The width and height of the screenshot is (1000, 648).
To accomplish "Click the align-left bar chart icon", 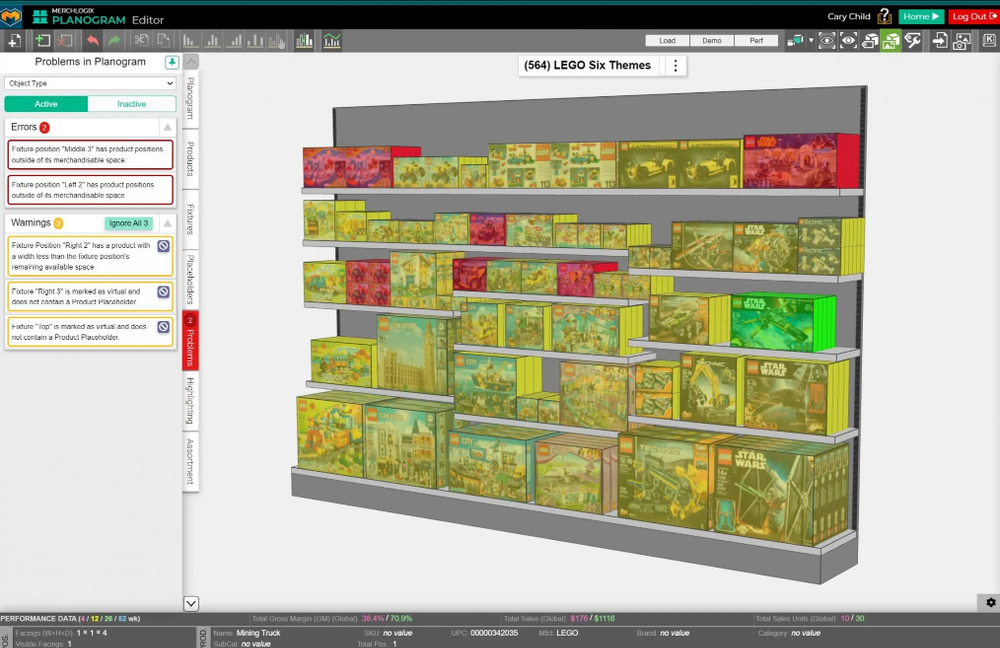I will [190, 41].
